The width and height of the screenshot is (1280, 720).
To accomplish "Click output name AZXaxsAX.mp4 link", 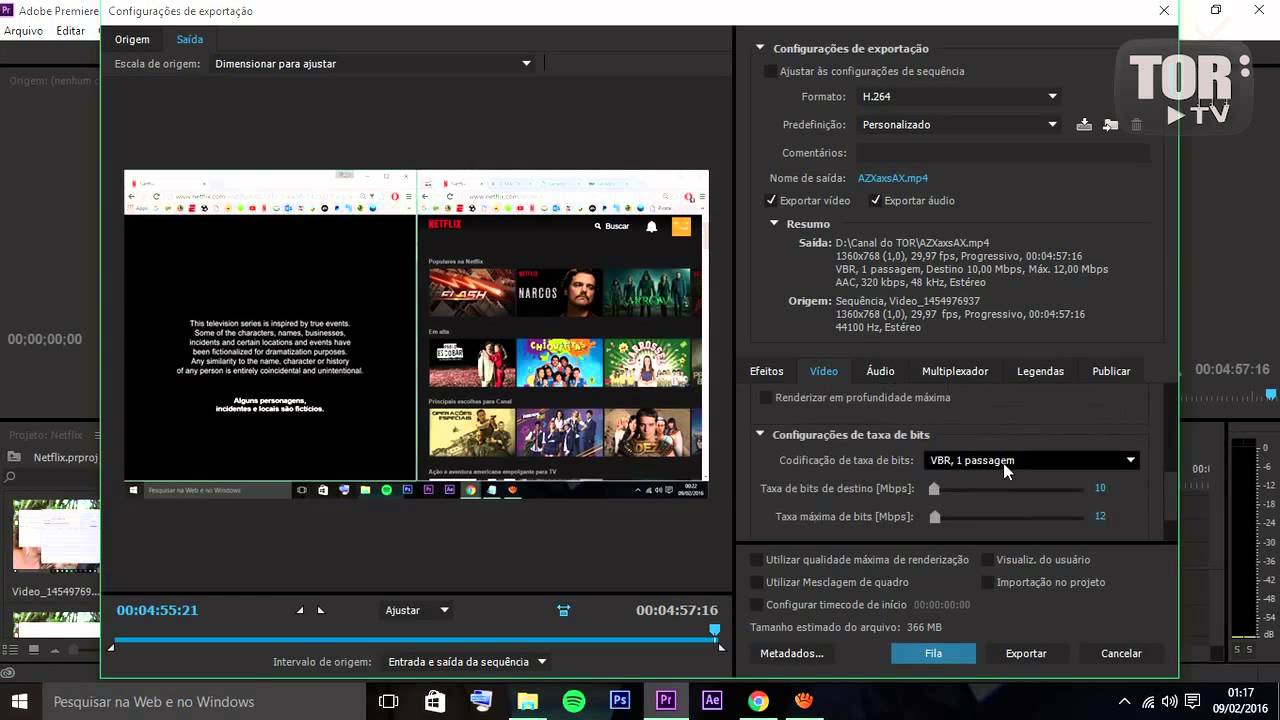I will point(893,178).
